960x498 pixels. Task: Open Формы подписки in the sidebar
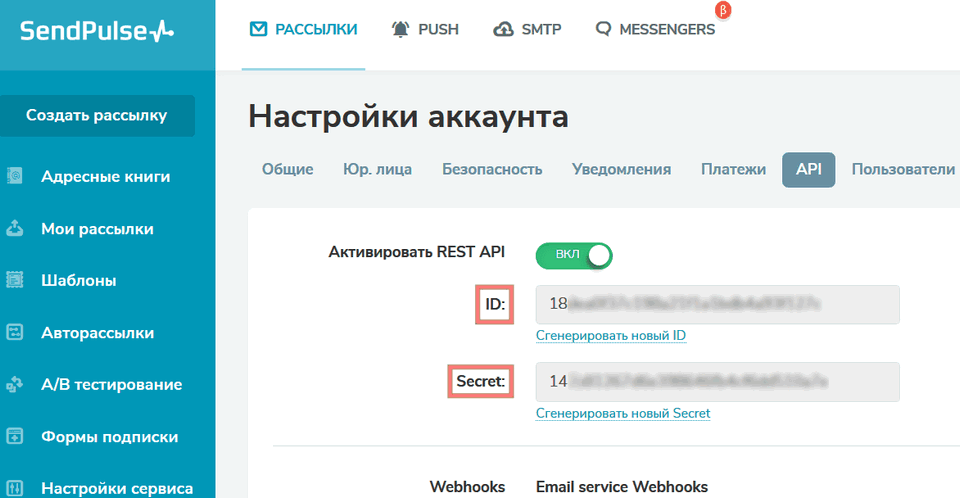pyautogui.click(x=110, y=437)
